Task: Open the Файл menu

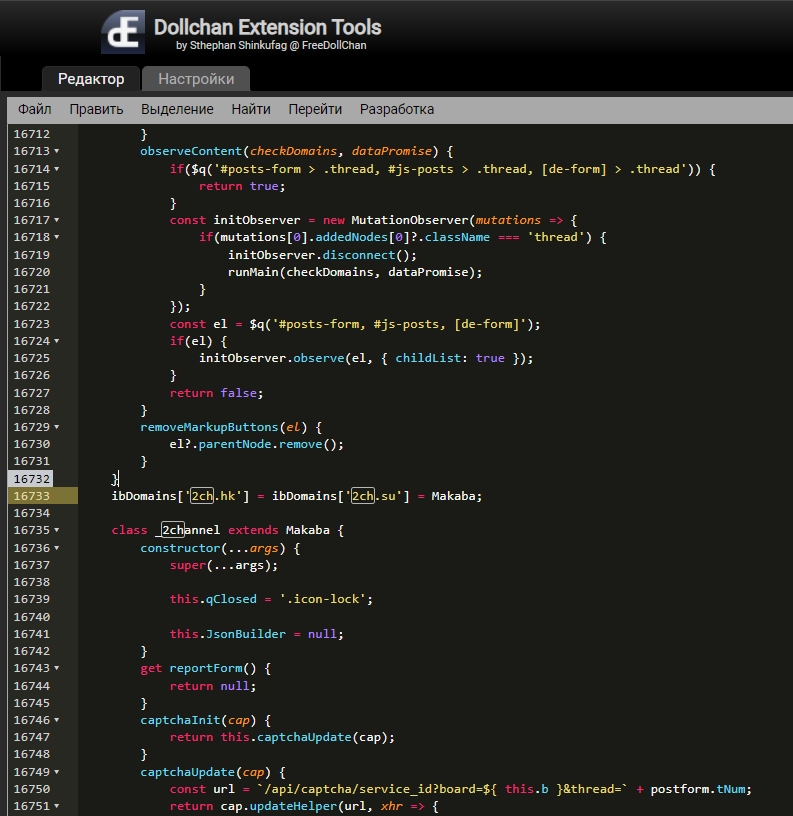Action: point(34,109)
